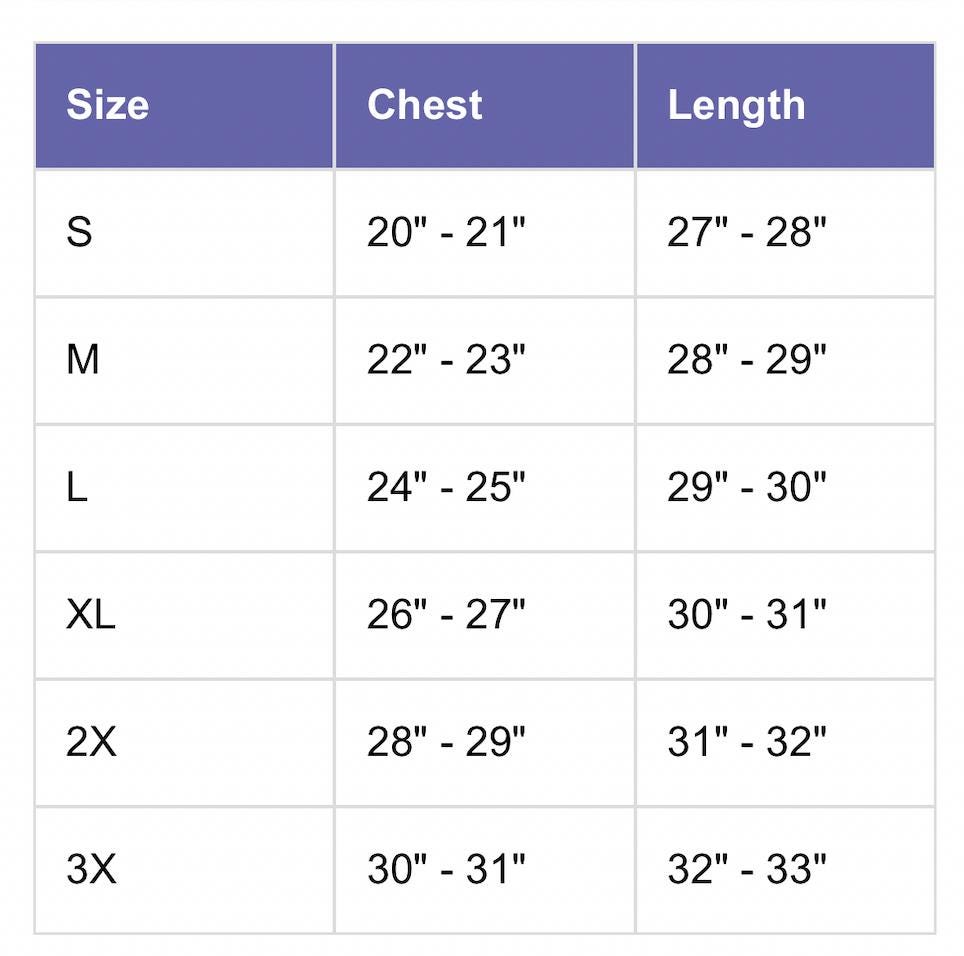This screenshot has width=964, height=956.
Task: Click the Length column header
Action: pyautogui.click(x=736, y=105)
